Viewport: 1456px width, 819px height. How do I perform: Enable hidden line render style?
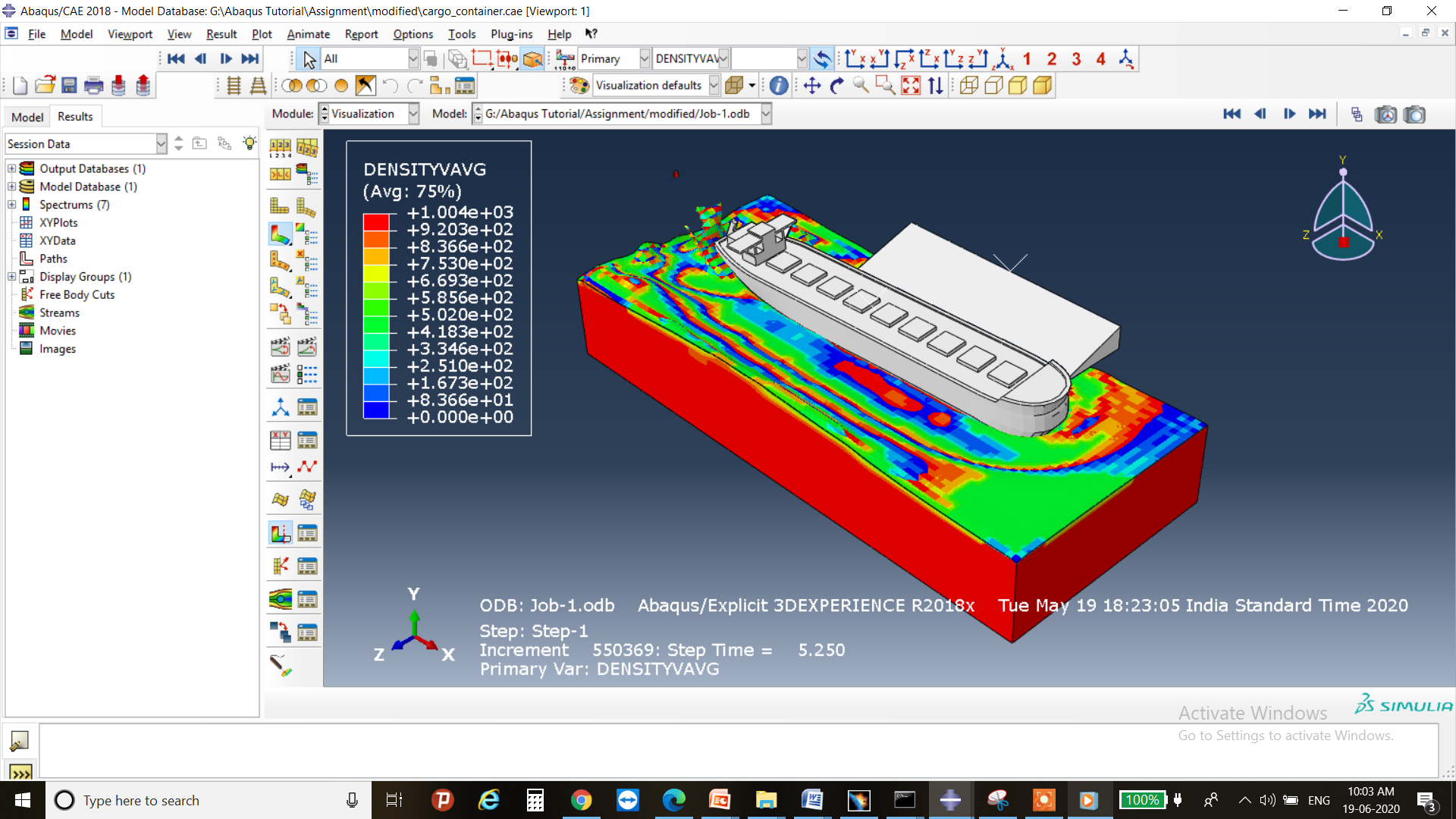point(993,86)
